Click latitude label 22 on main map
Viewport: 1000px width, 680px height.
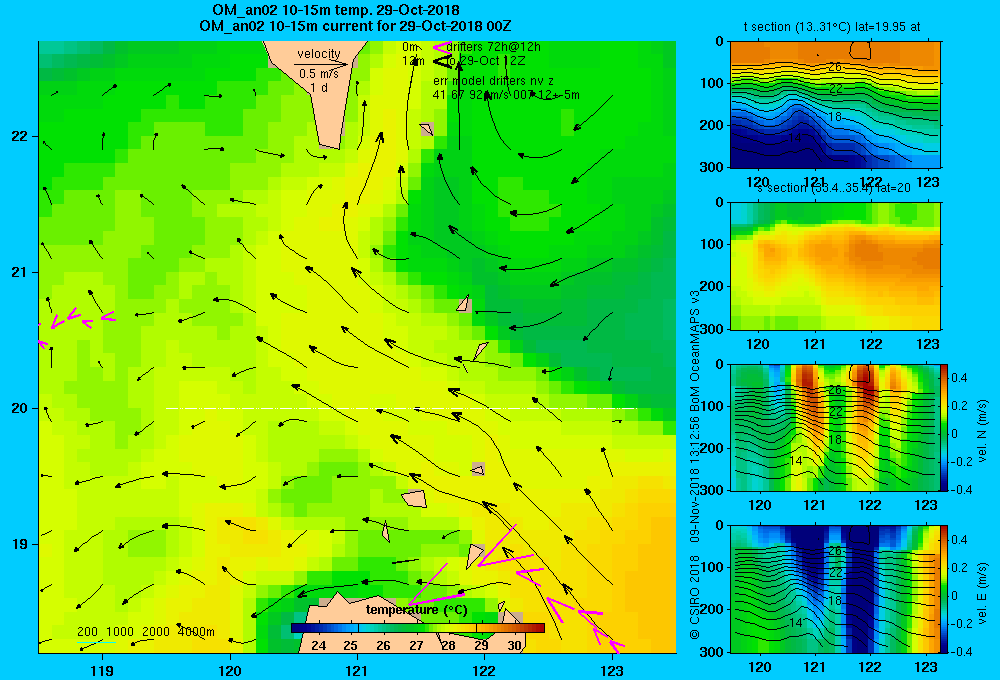pyautogui.click(x=19, y=136)
